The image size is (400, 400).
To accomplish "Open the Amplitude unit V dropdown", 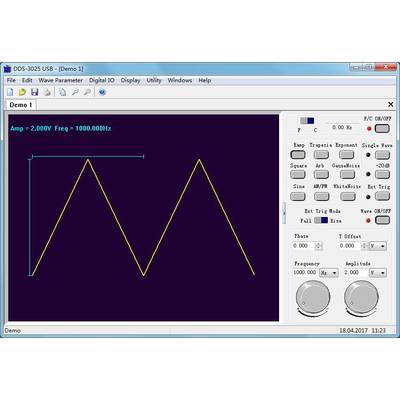I will coord(378,273).
